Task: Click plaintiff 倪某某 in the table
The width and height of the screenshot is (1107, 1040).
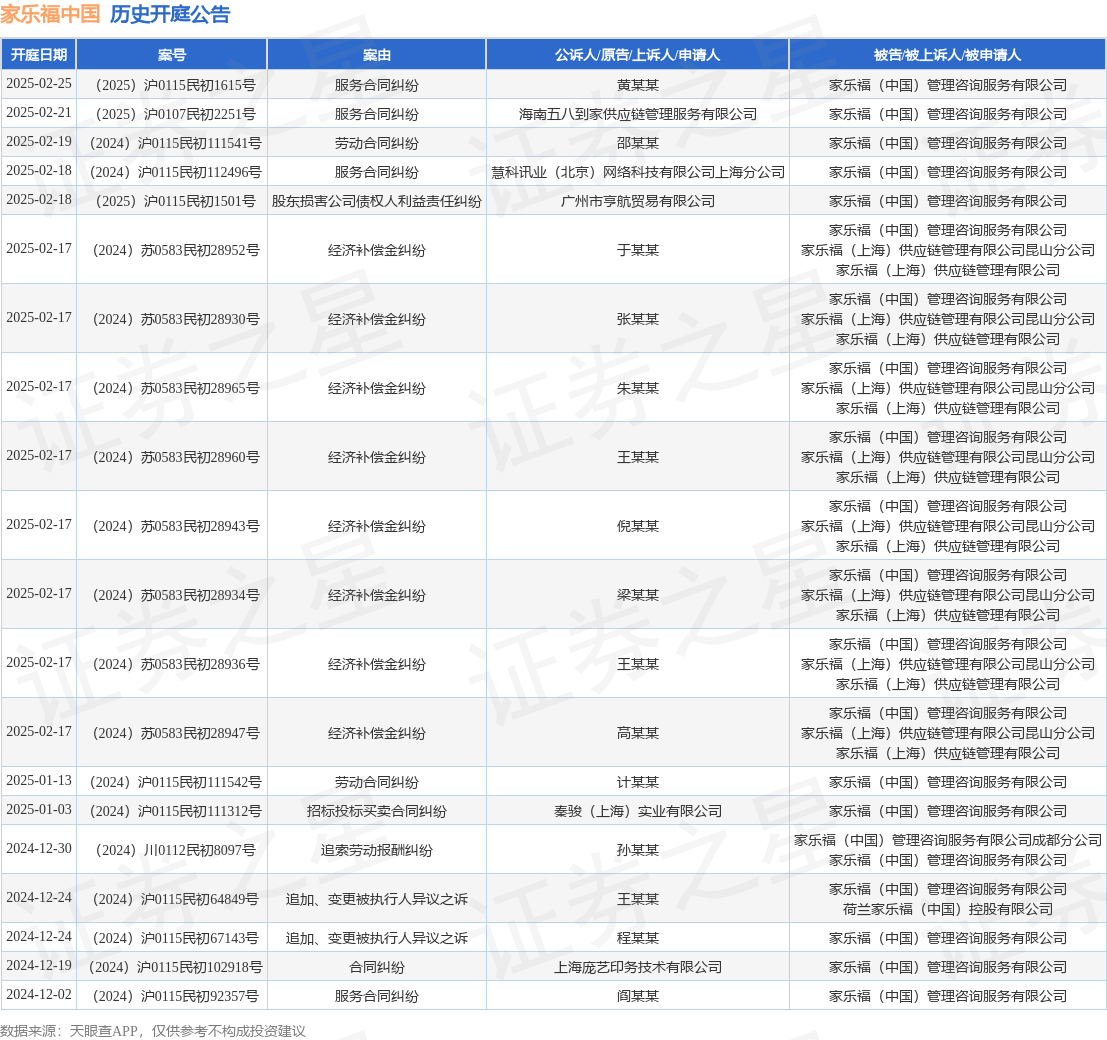Action: tap(637, 526)
